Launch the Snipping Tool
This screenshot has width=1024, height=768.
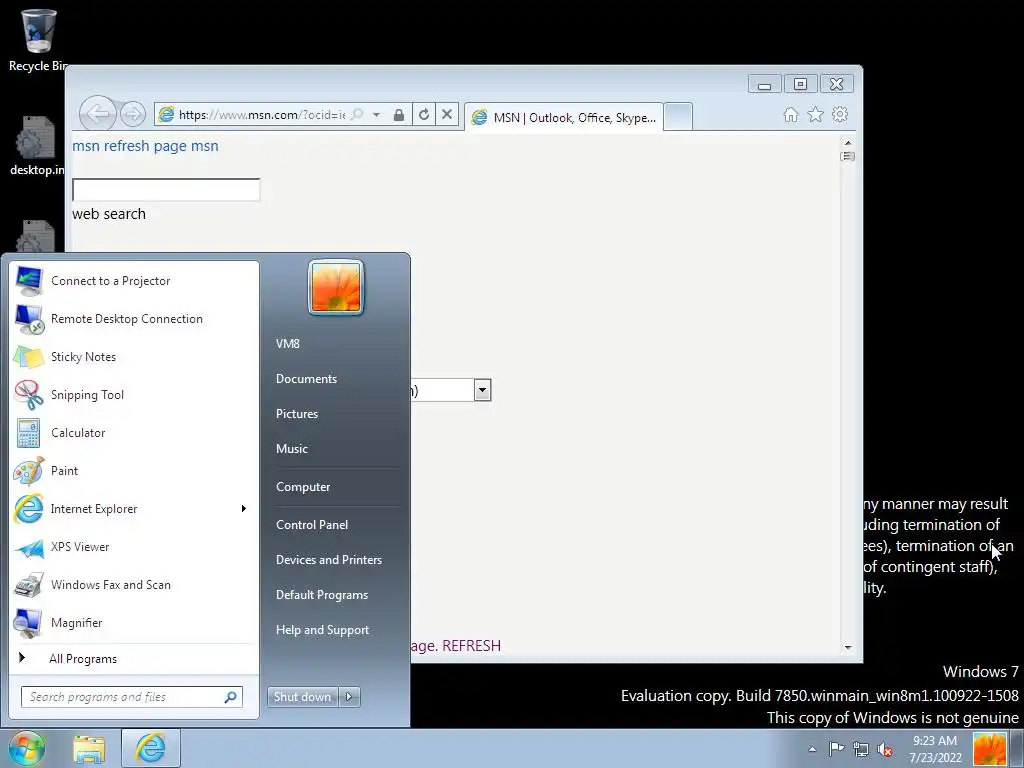(x=134, y=394)
